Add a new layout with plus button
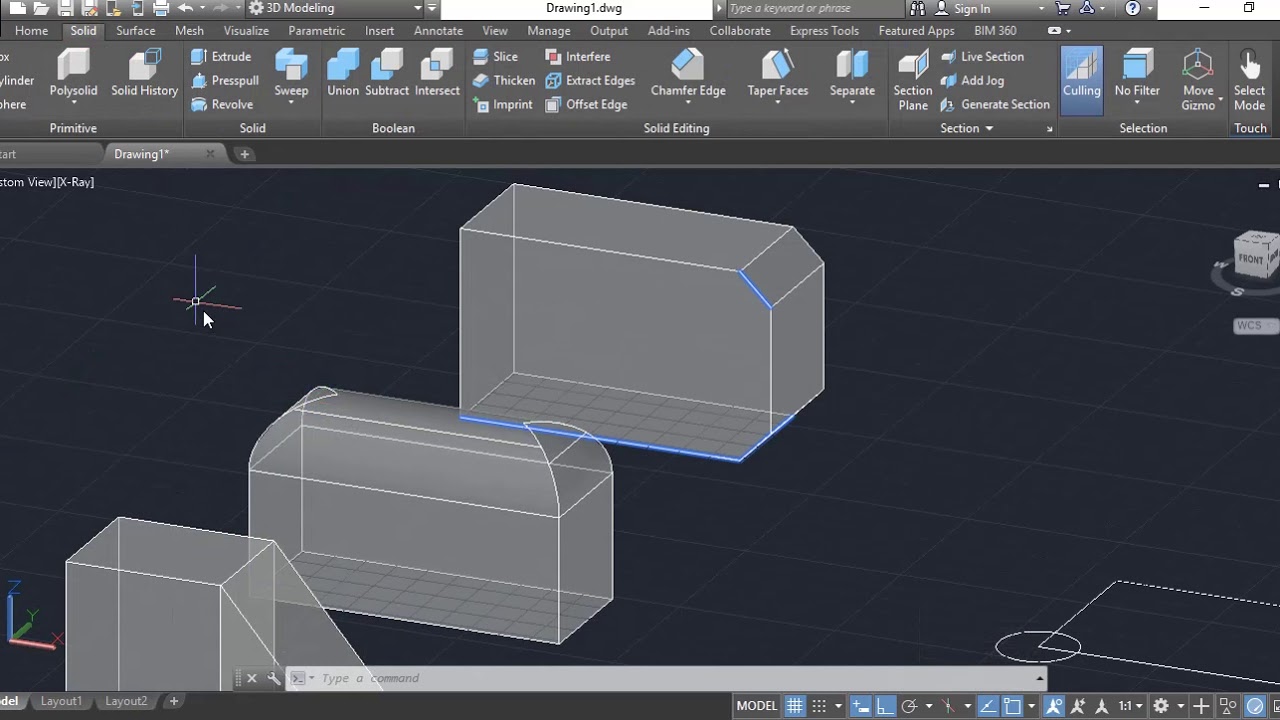Screen dimensions: 1280x720 173,701
